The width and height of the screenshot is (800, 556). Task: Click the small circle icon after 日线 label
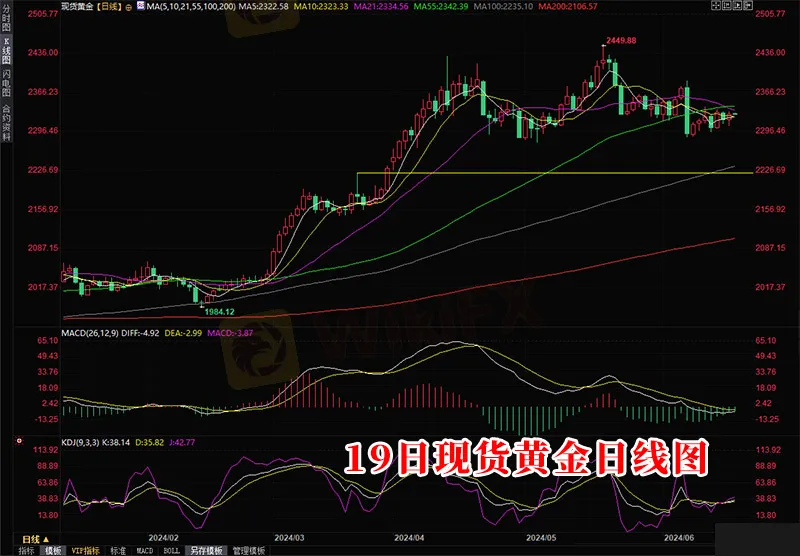coord(128,7)
